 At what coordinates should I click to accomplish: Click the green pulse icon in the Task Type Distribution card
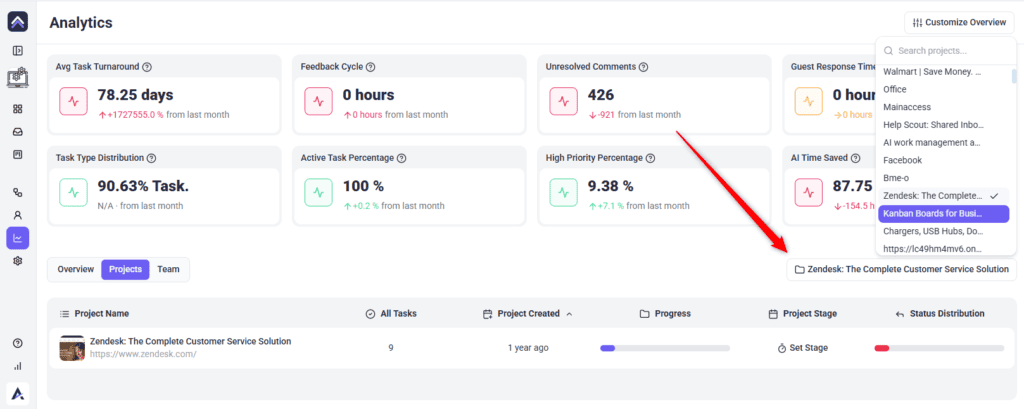tap(74, 193)
